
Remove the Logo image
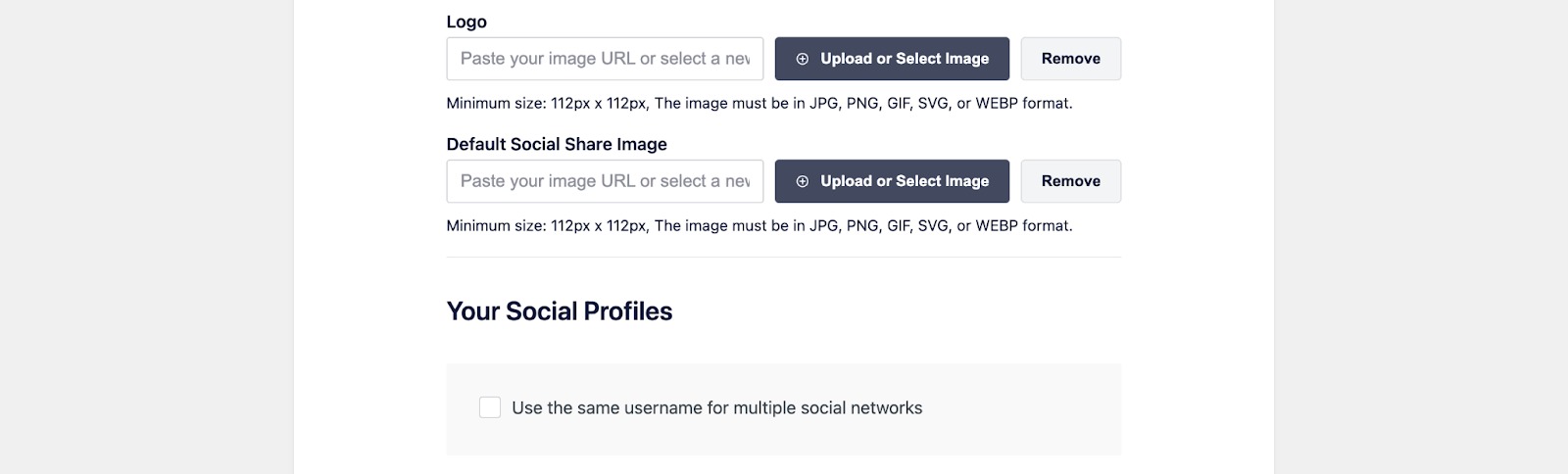(x=1070, y=59)
